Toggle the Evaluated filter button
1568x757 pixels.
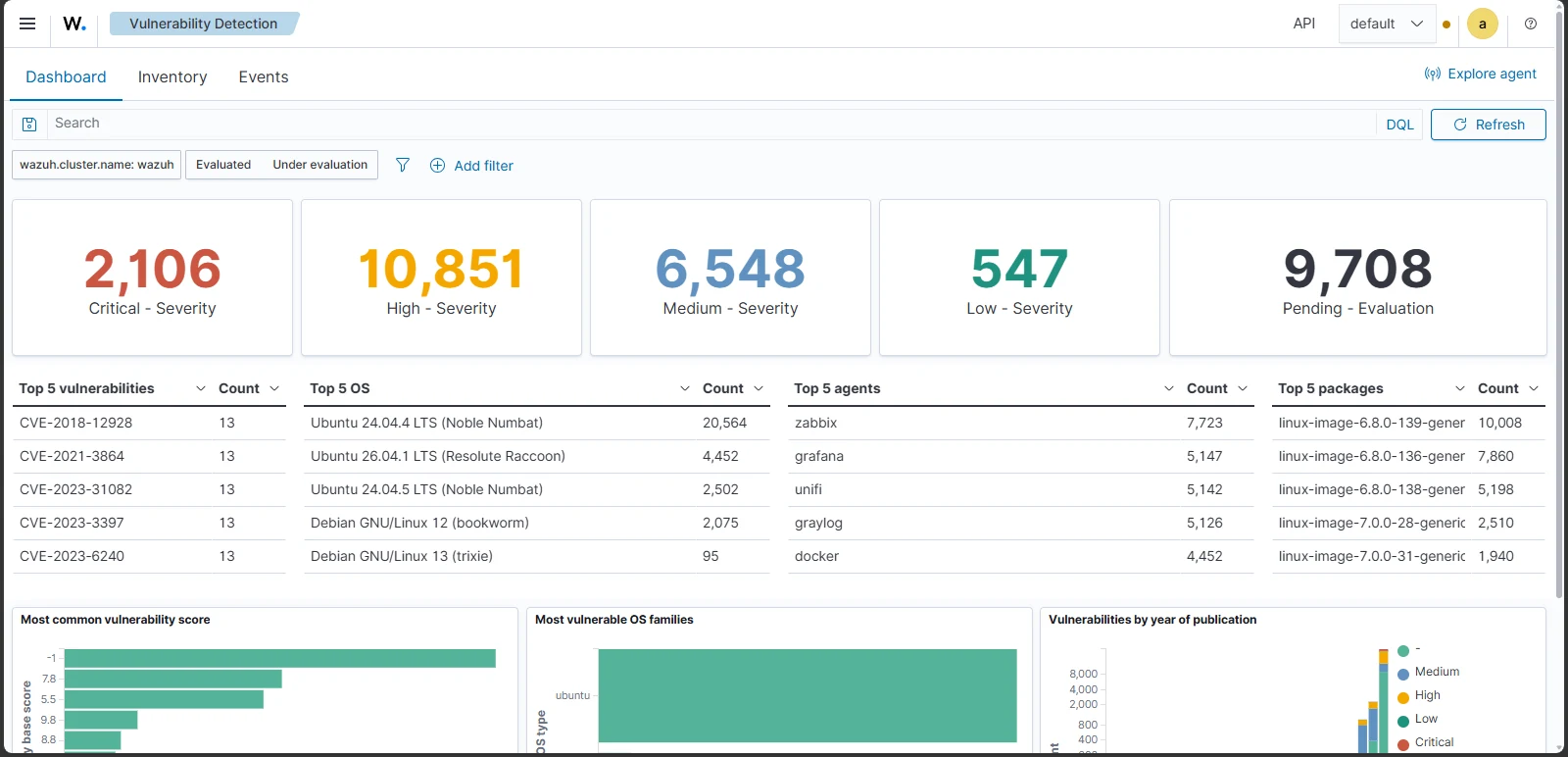223,165
